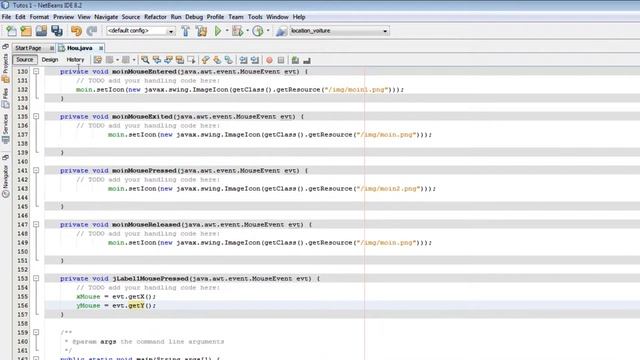Viewport: 640px width, 360px height.
Task: Shift line left editor icon
Action: click(x=243, y=60)
